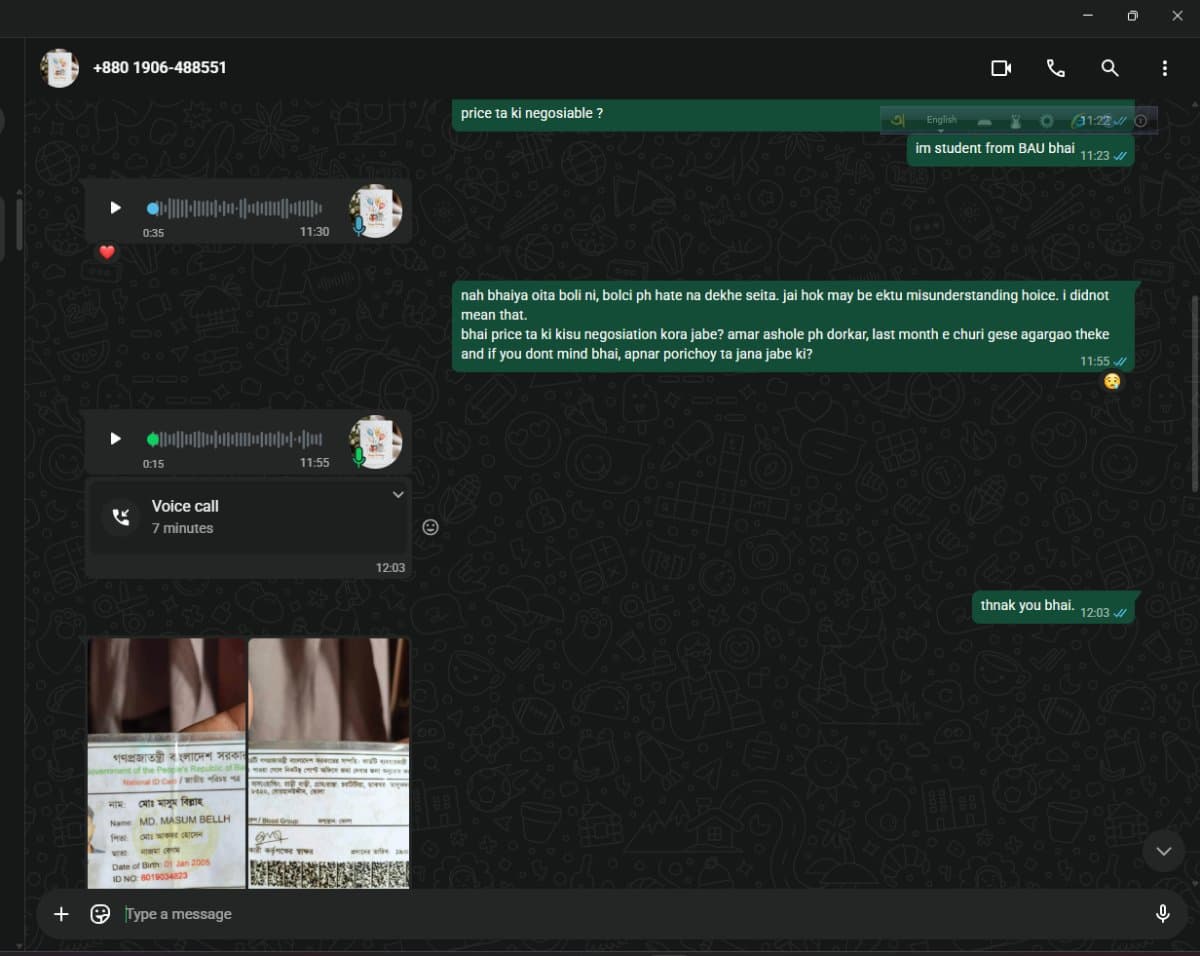The image size is (1200, 956).
Task: Minimize the WhatsApp window
Action: (x=1087, y=16)
